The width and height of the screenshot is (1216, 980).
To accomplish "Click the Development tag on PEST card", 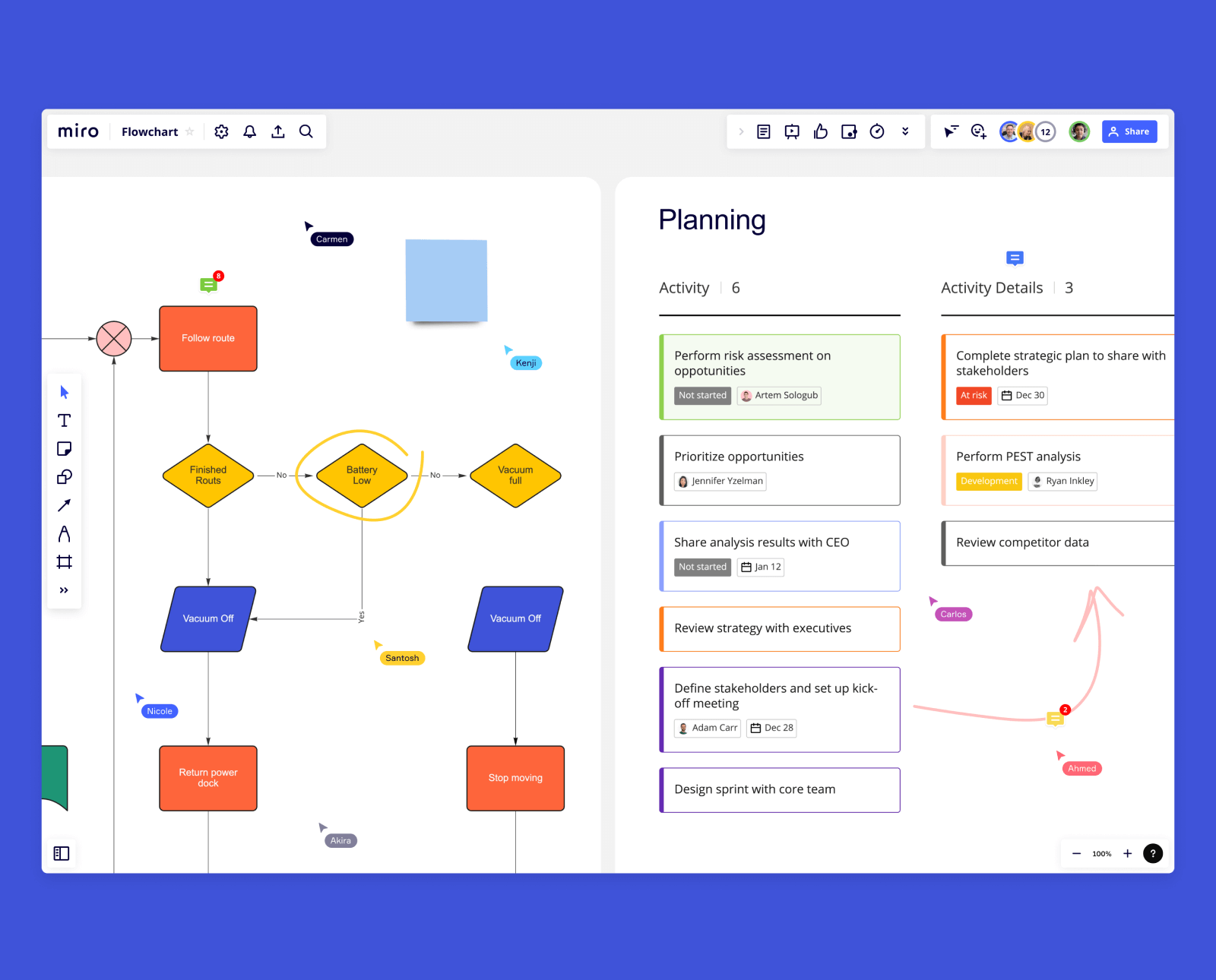I will 989,481.
